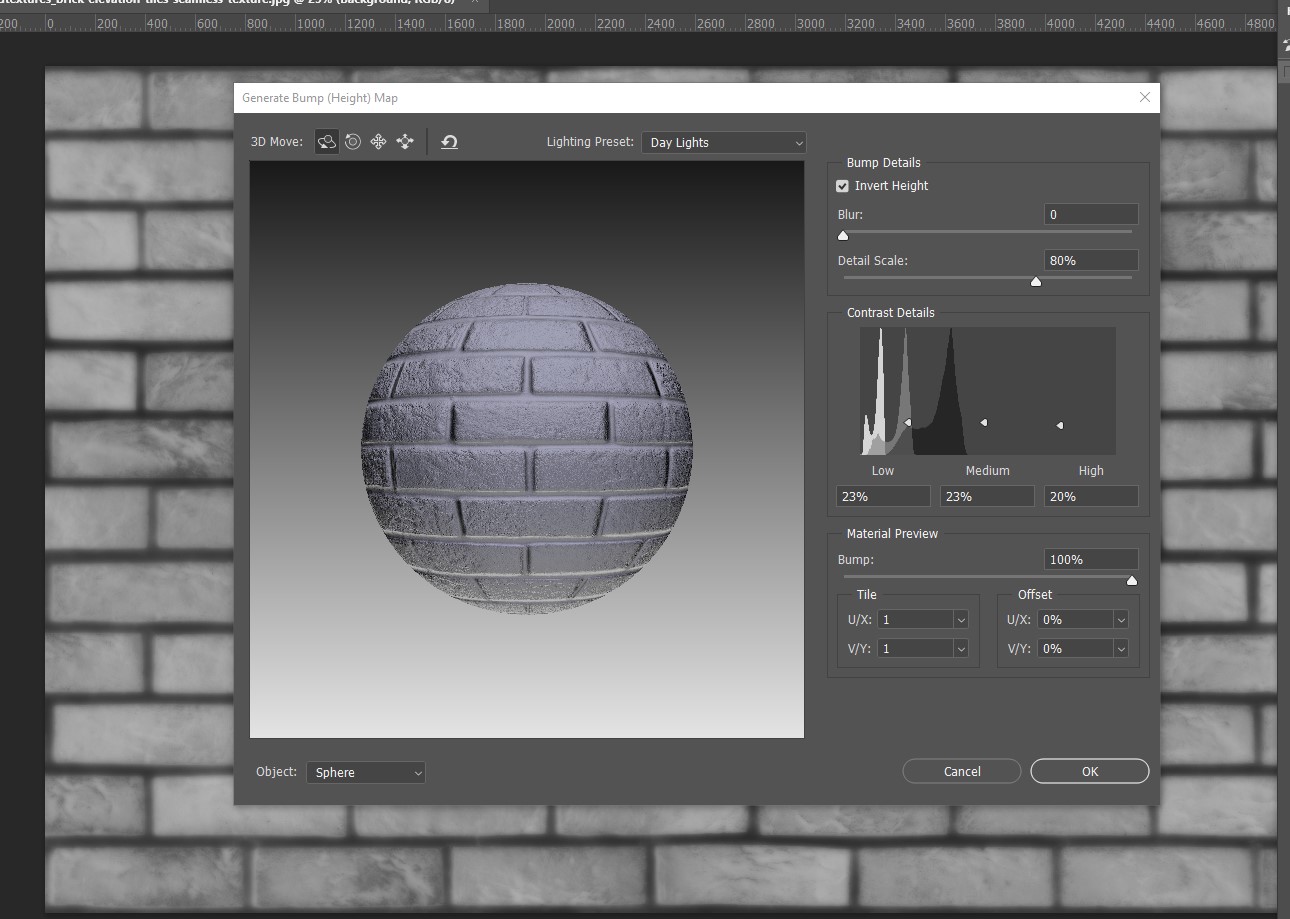The height and width of the screenshot is (919, 1290).
Task: Open the Lighting Preset dropdown
Action: (x=723, y=142)
